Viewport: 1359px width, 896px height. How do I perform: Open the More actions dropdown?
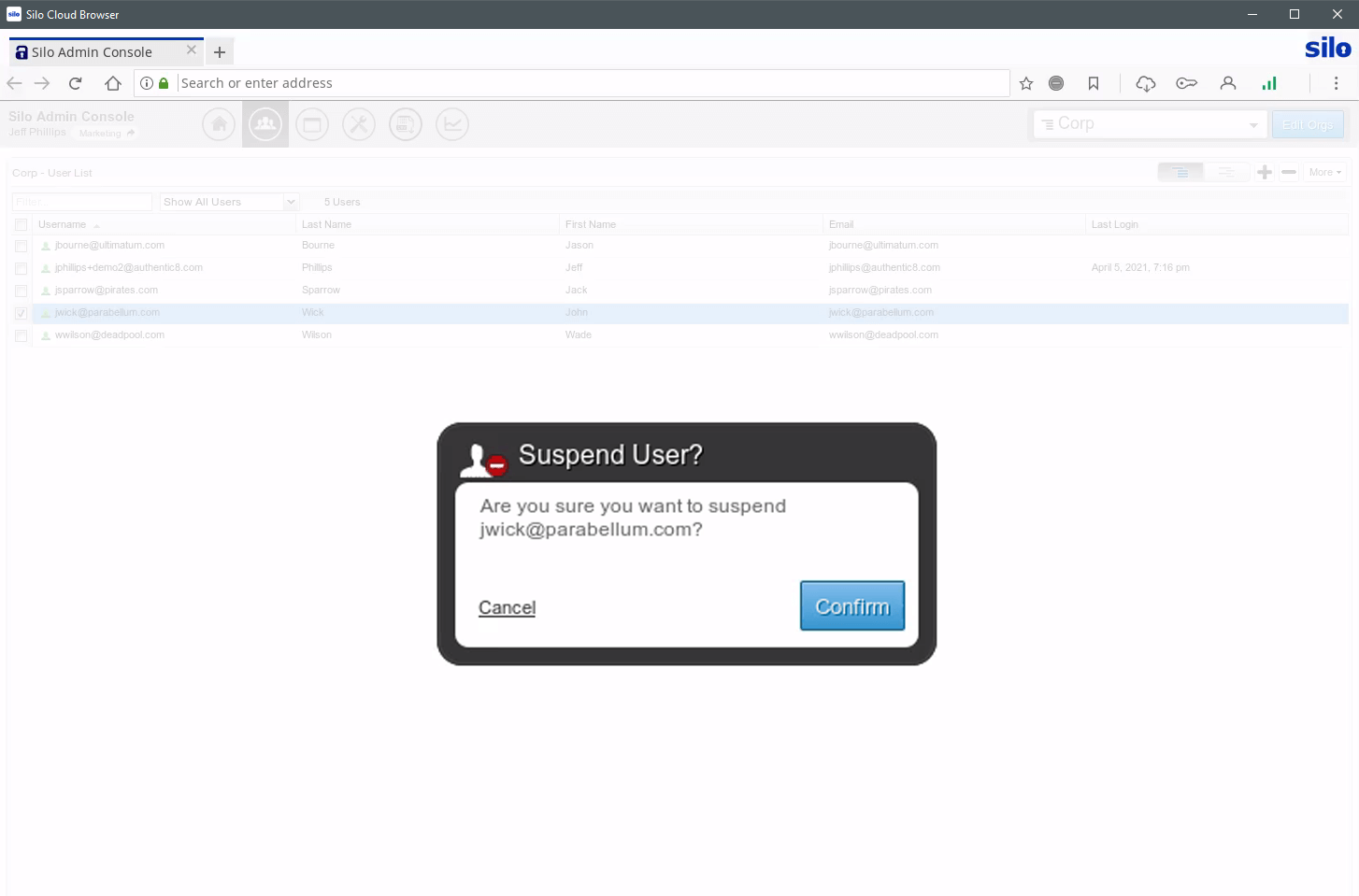[1324, 172]
